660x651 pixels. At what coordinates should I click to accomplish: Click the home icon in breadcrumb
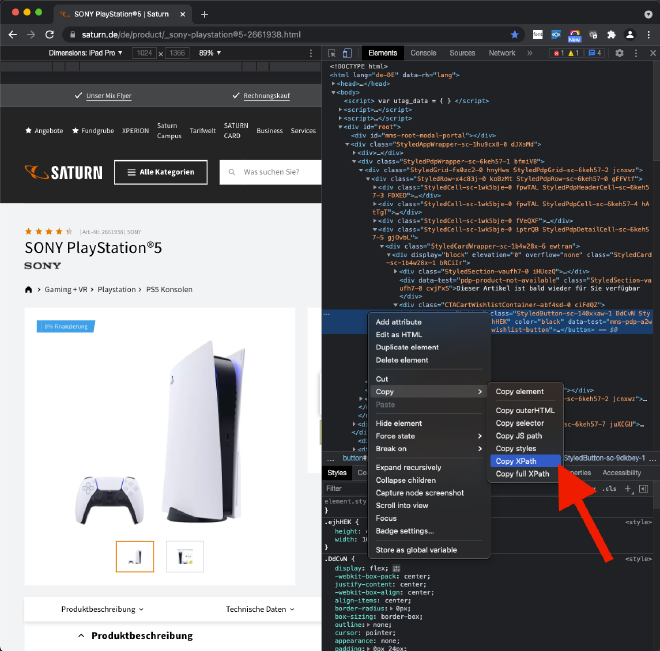click(28, 290)
